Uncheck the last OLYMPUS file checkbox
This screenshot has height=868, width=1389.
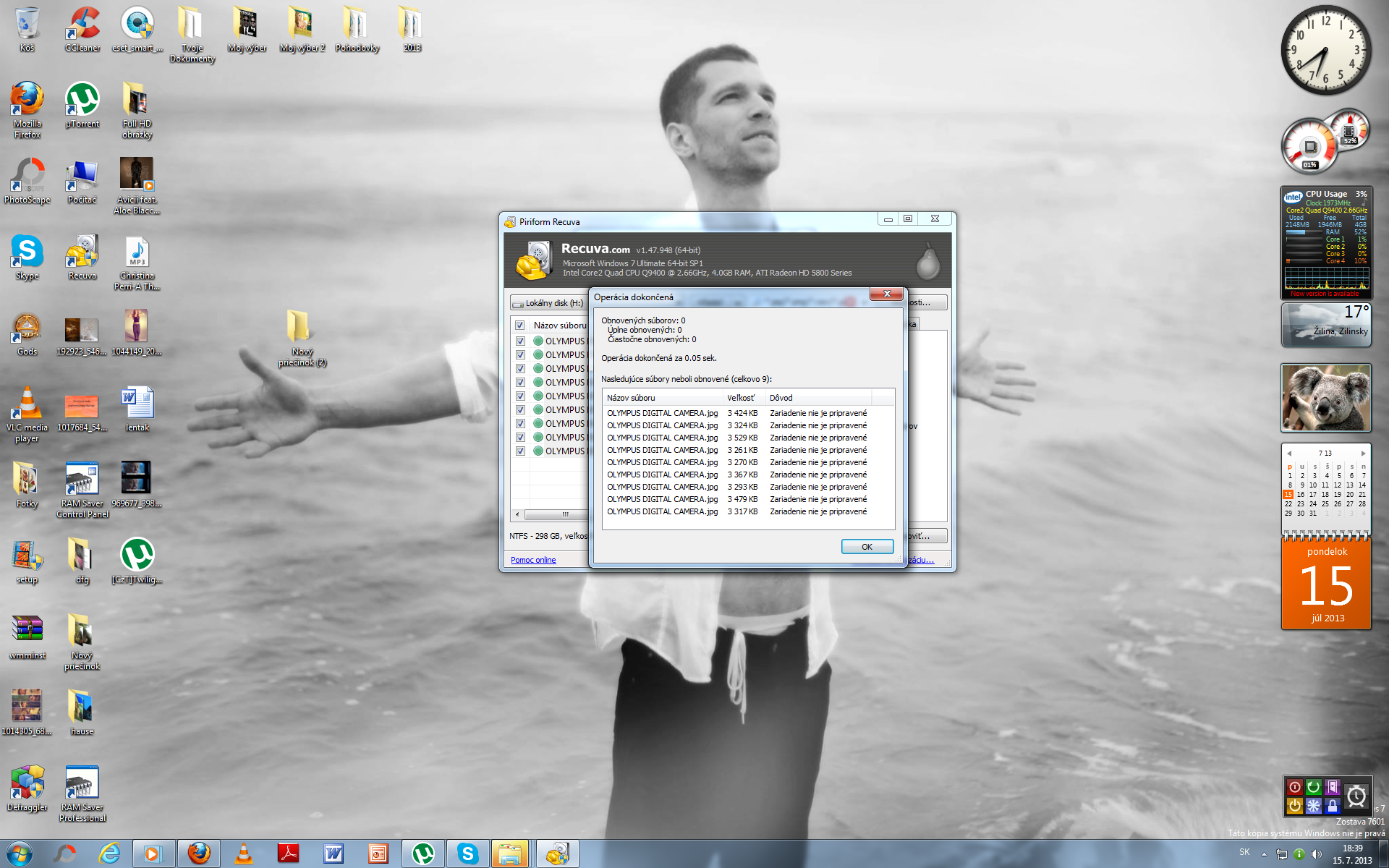click(520, 451)
